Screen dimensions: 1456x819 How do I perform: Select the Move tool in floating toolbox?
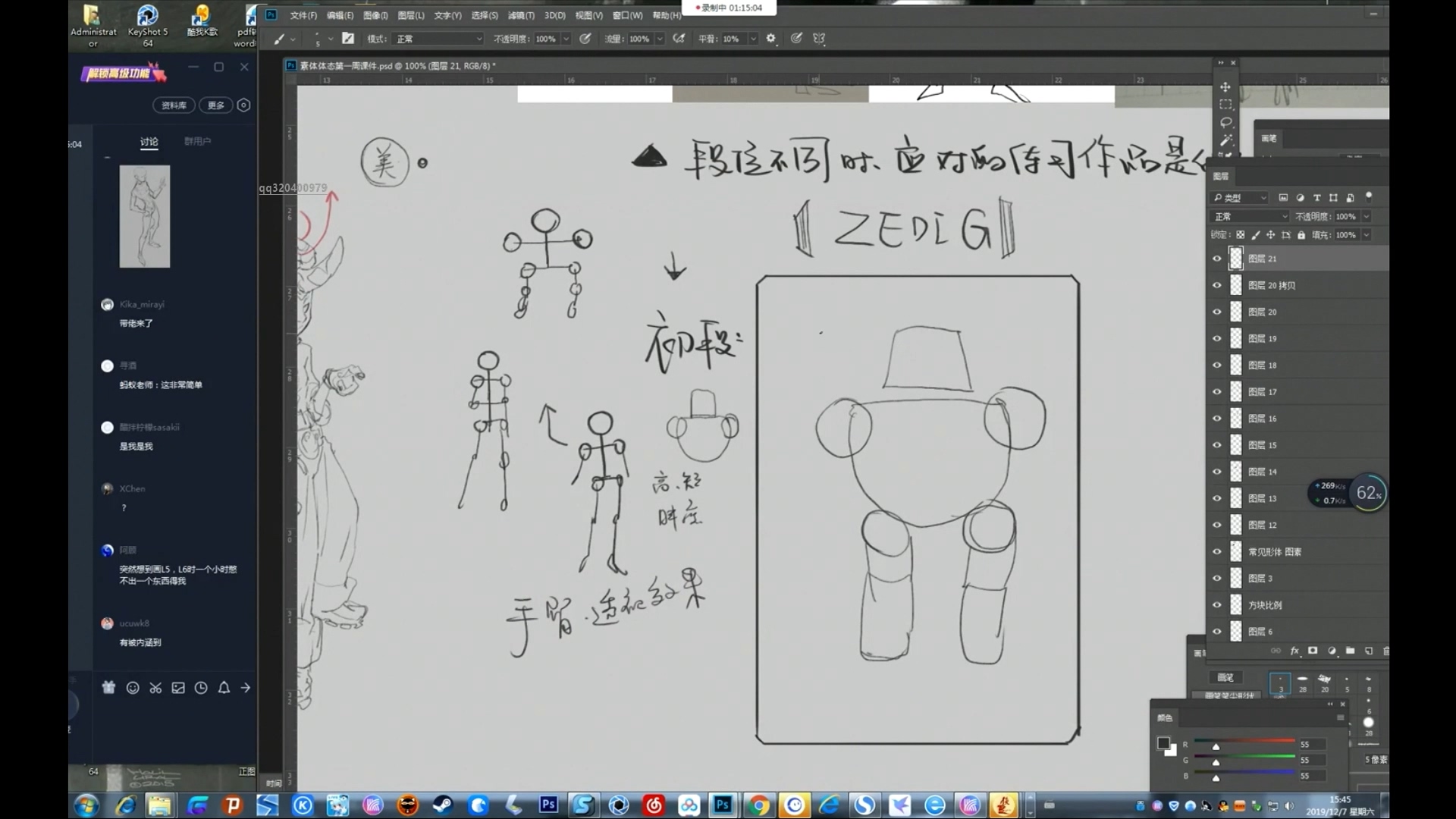pos(1225,87)
